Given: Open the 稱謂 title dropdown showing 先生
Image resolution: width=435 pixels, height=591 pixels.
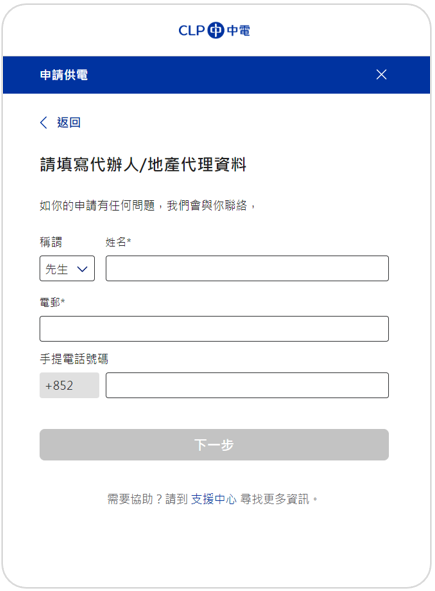Looking at the screenshot, I should [x=67, y=268].
